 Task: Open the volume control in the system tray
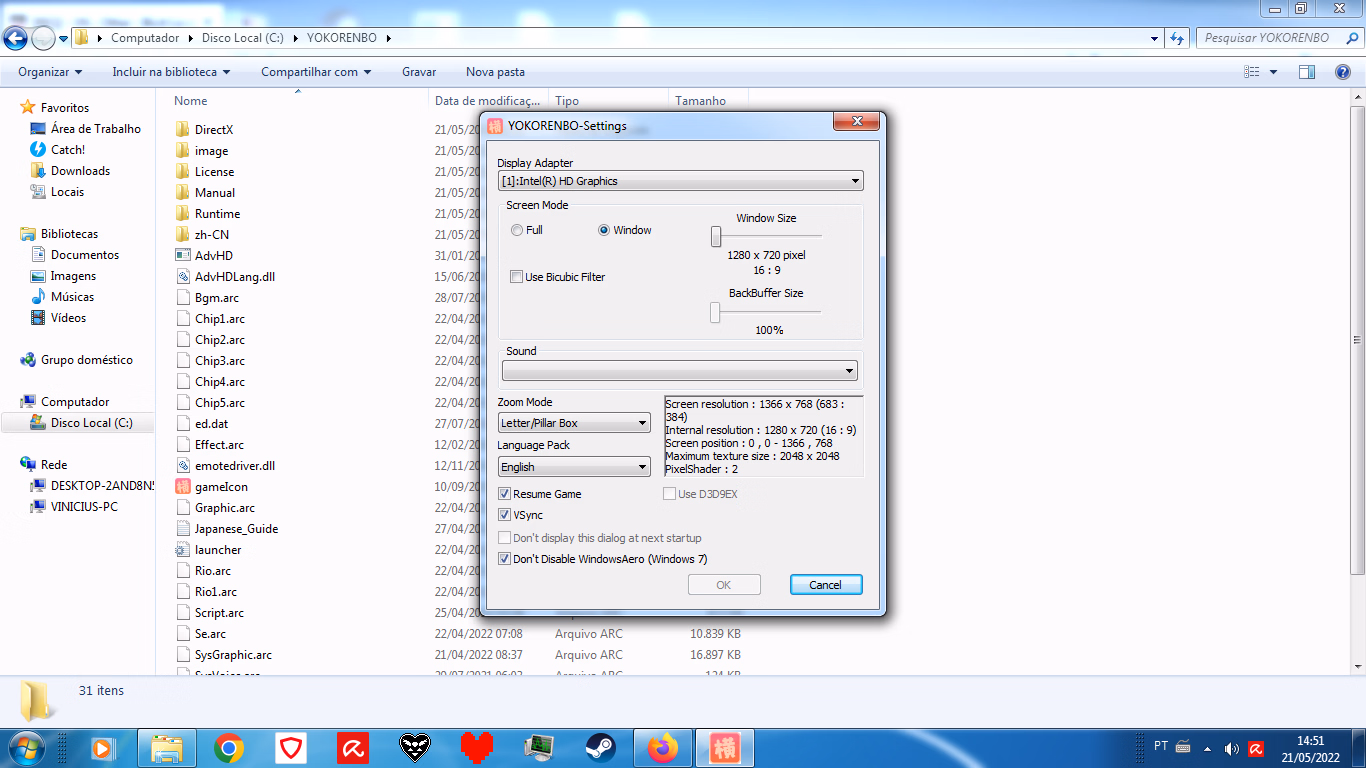(1232, 748)
